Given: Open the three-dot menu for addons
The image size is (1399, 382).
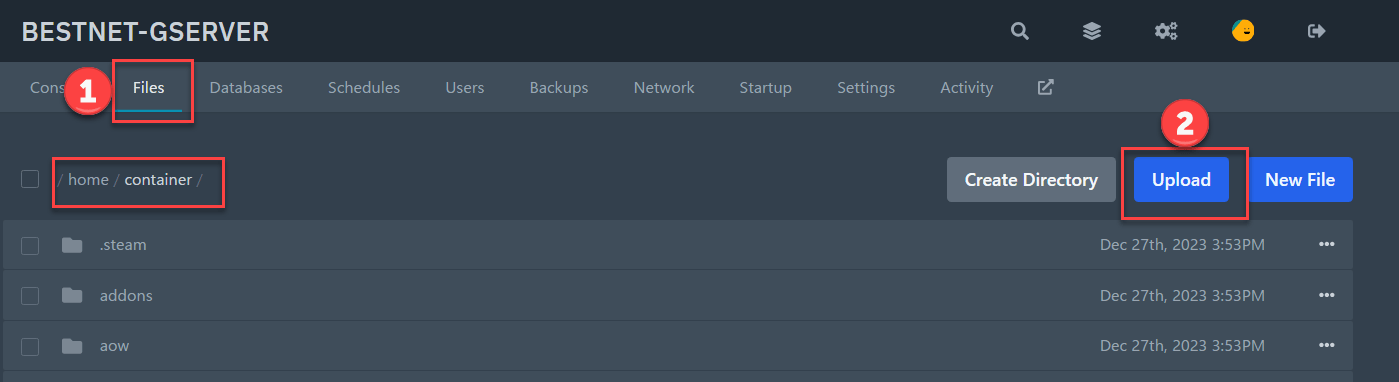Looking at the screenshot, I should [1327, 295].
